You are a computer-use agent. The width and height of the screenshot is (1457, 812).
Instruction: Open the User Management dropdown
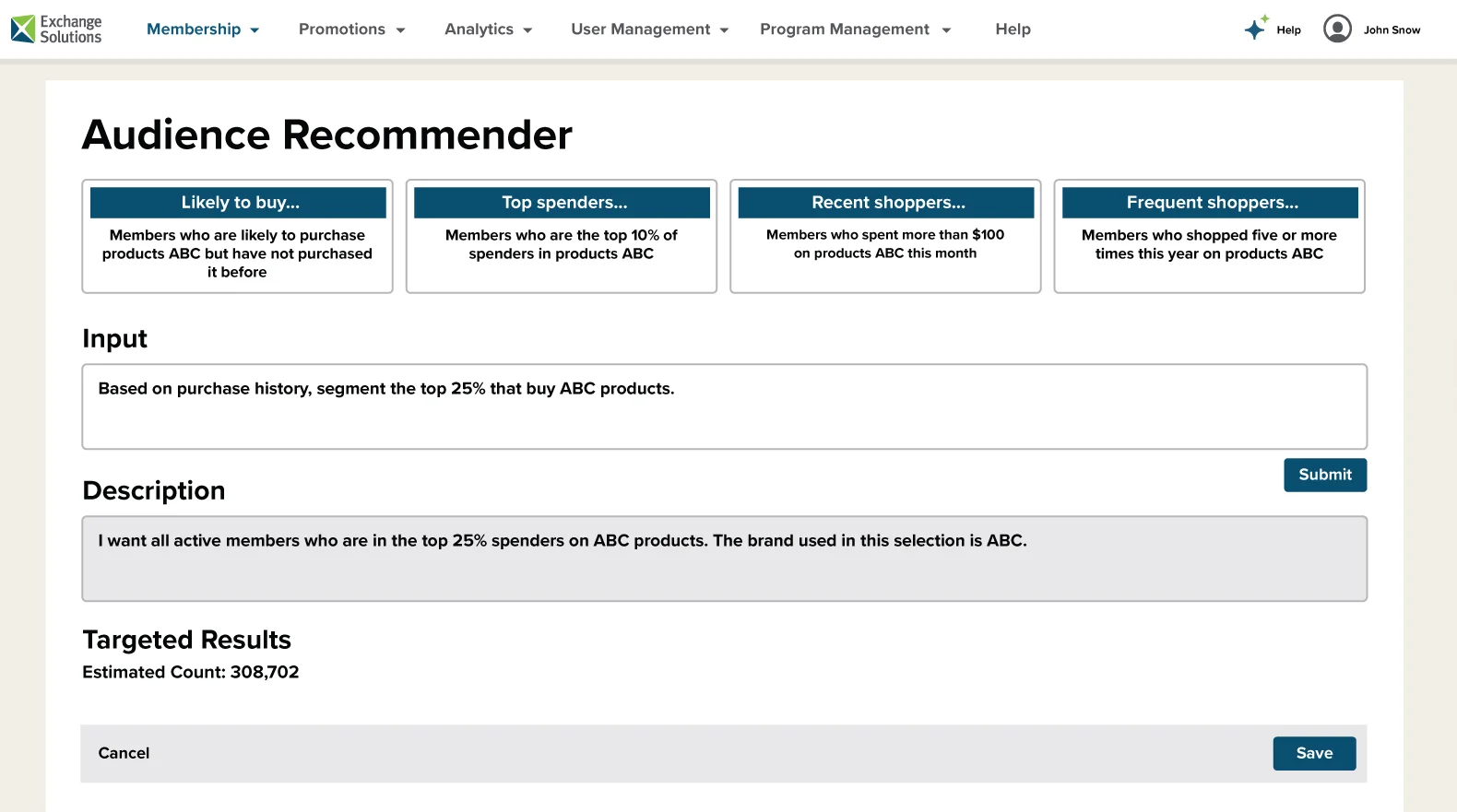[649, 29]
